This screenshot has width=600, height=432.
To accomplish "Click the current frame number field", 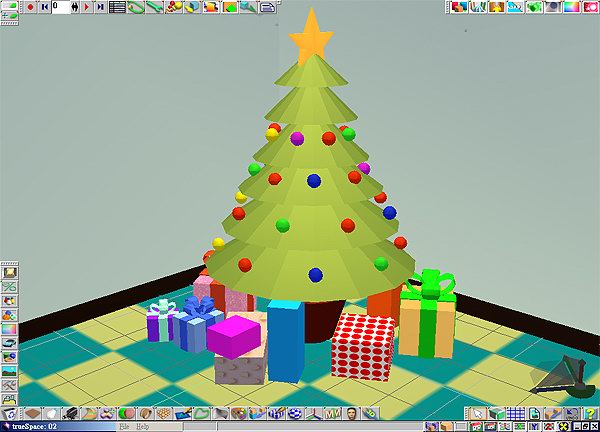I will coord(60,6).
